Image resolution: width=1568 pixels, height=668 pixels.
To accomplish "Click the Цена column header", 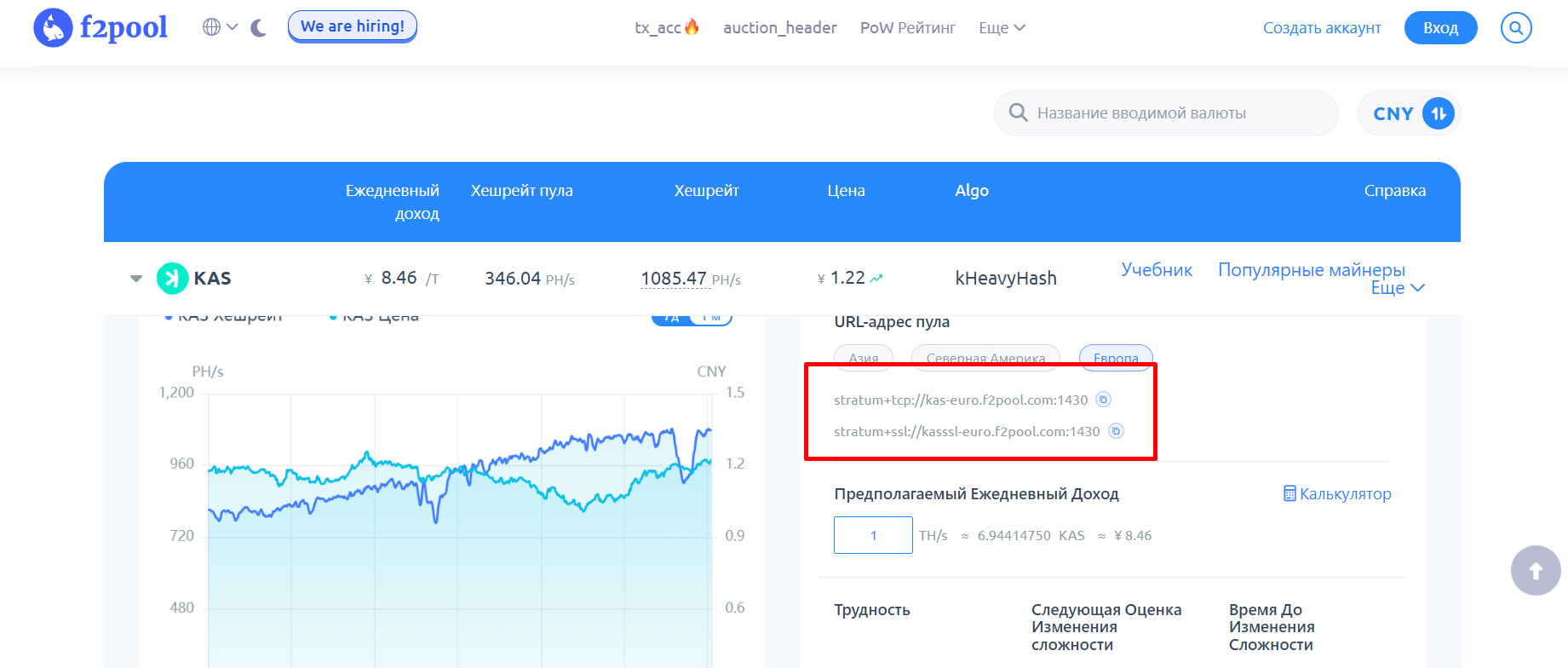I will pos(846,191).
